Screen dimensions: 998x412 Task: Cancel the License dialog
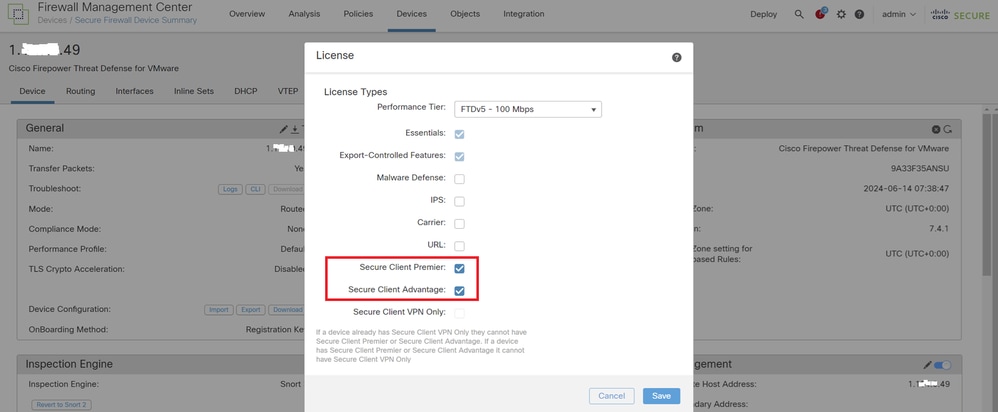pyautogui.click(x=612, y=396)
